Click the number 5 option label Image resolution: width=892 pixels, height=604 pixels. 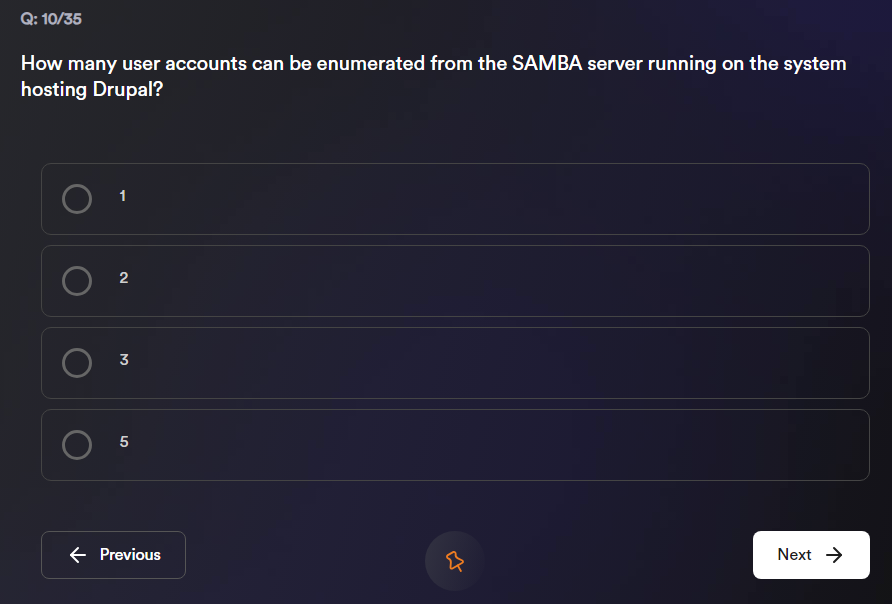[124, 442]
